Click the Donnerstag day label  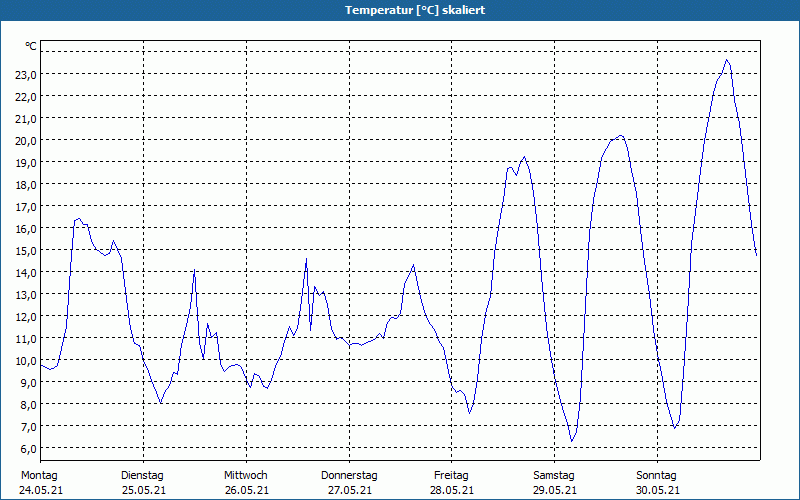click(349, 475)
